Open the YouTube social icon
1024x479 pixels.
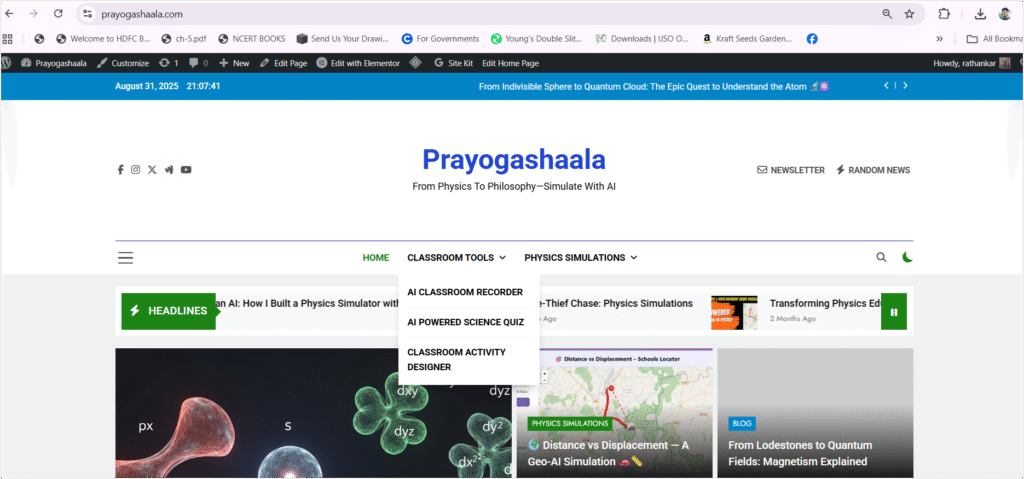click(x=186, y=170)
